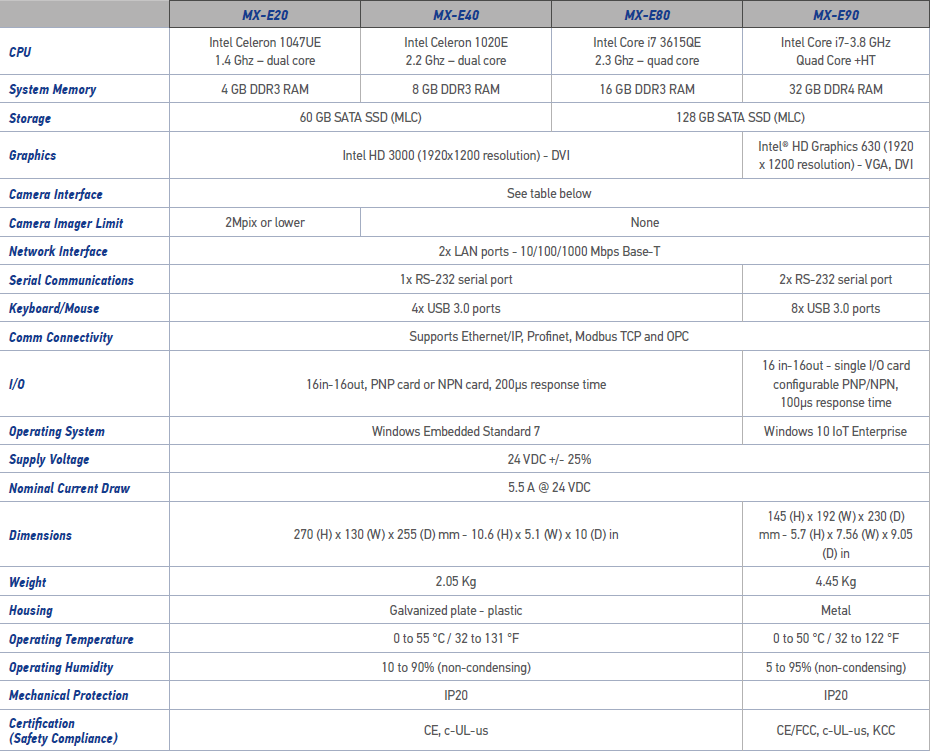Click the 0 to 50 °C temperature cell

click(836, 638)
